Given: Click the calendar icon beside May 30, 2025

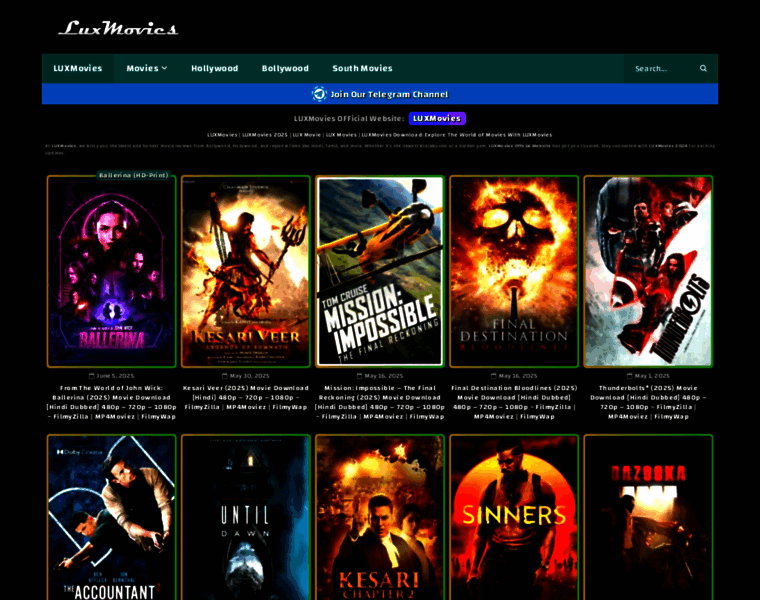Looking at the screenshot, I should click(x=225, y=376).
